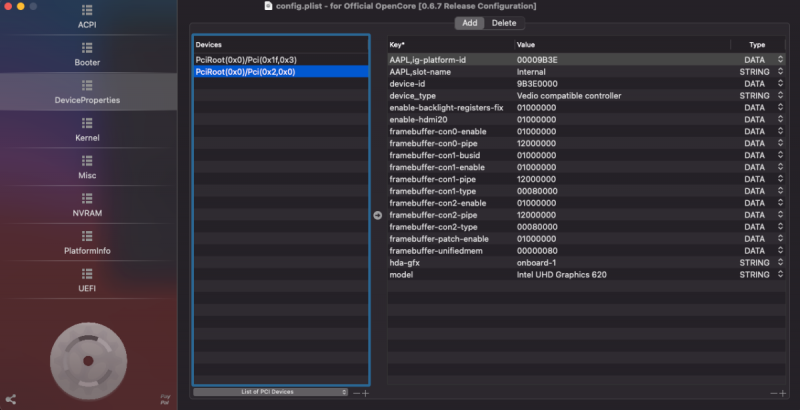Click the value field for device-id
Screen dimensions: 800x410
[x=620, y=84]
